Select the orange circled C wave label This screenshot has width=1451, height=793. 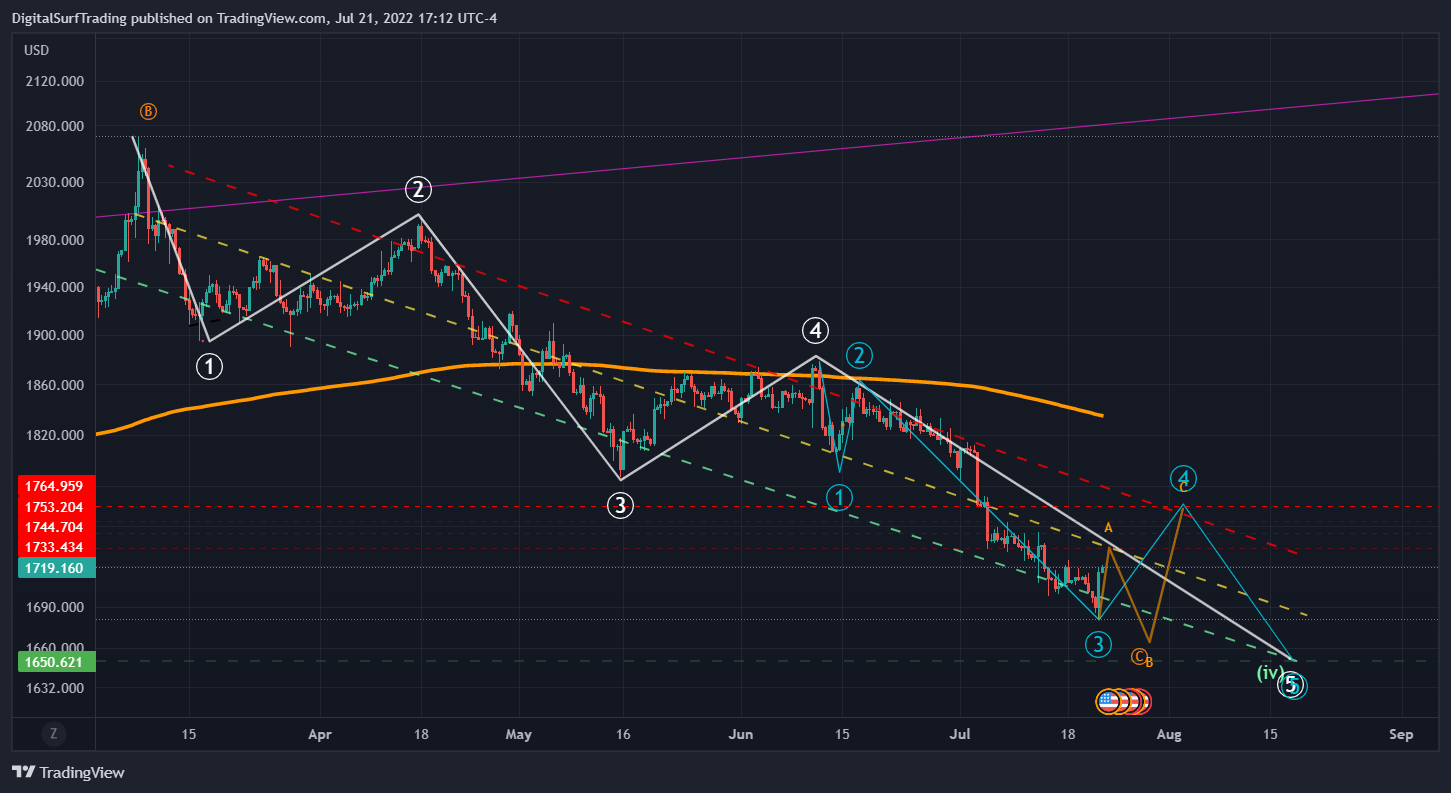coord(1138,656)
